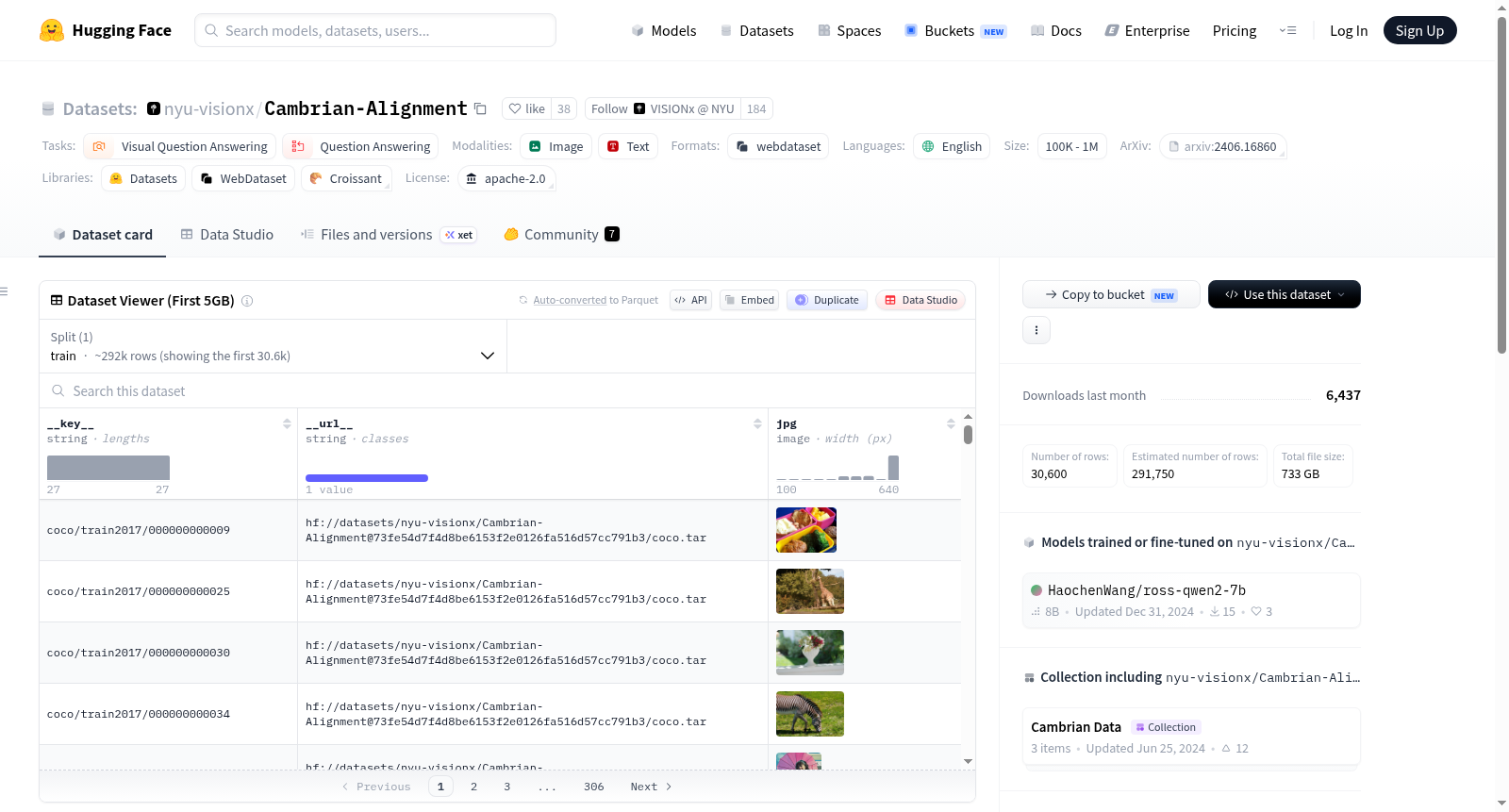Click the Sign Up button
The height and width of the screenshot is (812, 1509).
1419,30
